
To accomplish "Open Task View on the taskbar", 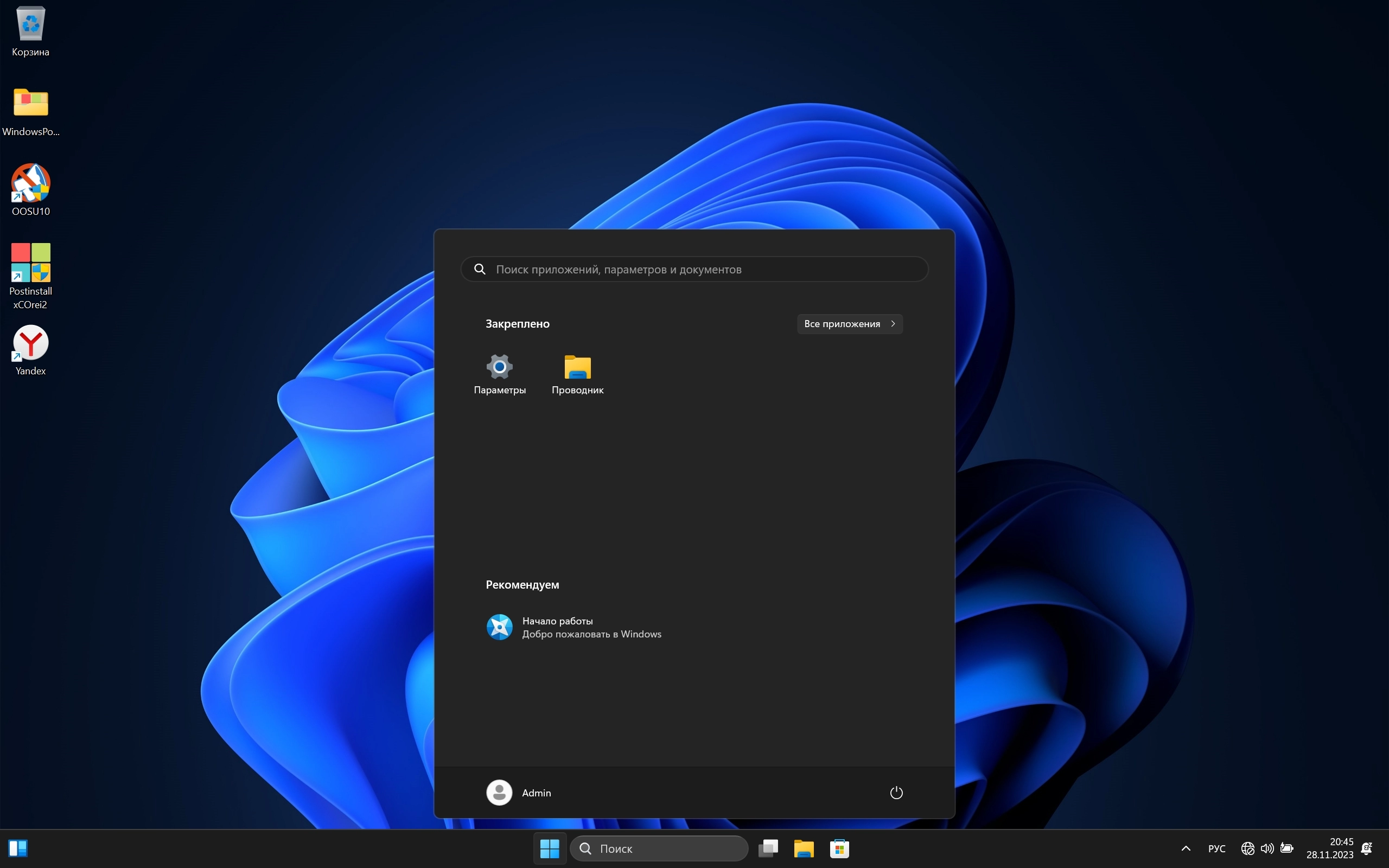I will [x=768, y=848].
